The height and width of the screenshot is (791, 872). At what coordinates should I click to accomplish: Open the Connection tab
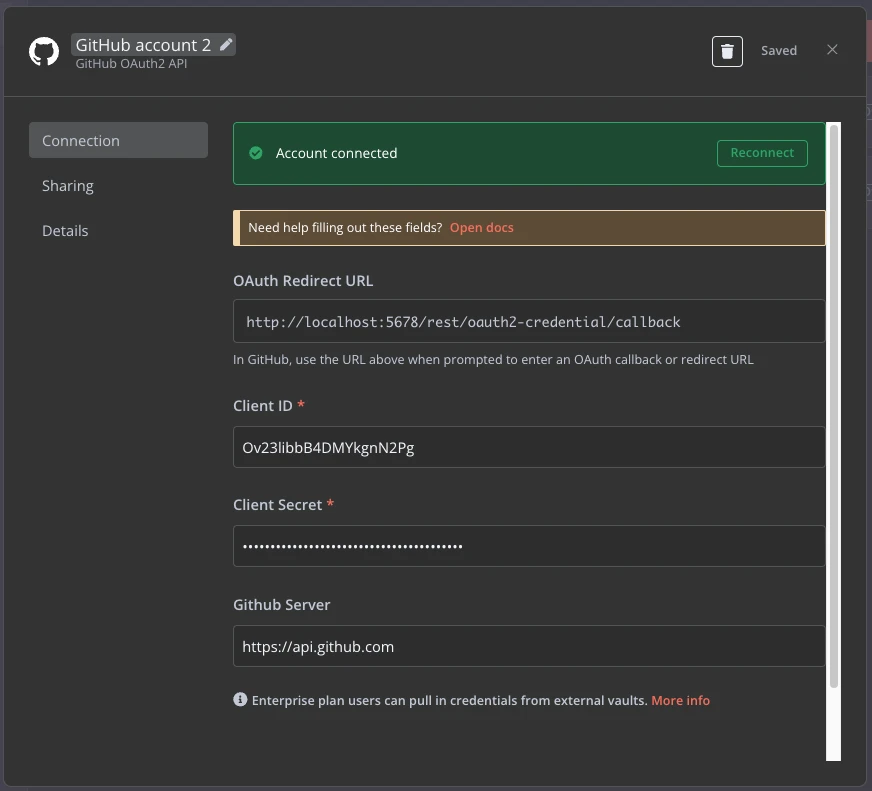pyautogui.click(x=118, y=140)
